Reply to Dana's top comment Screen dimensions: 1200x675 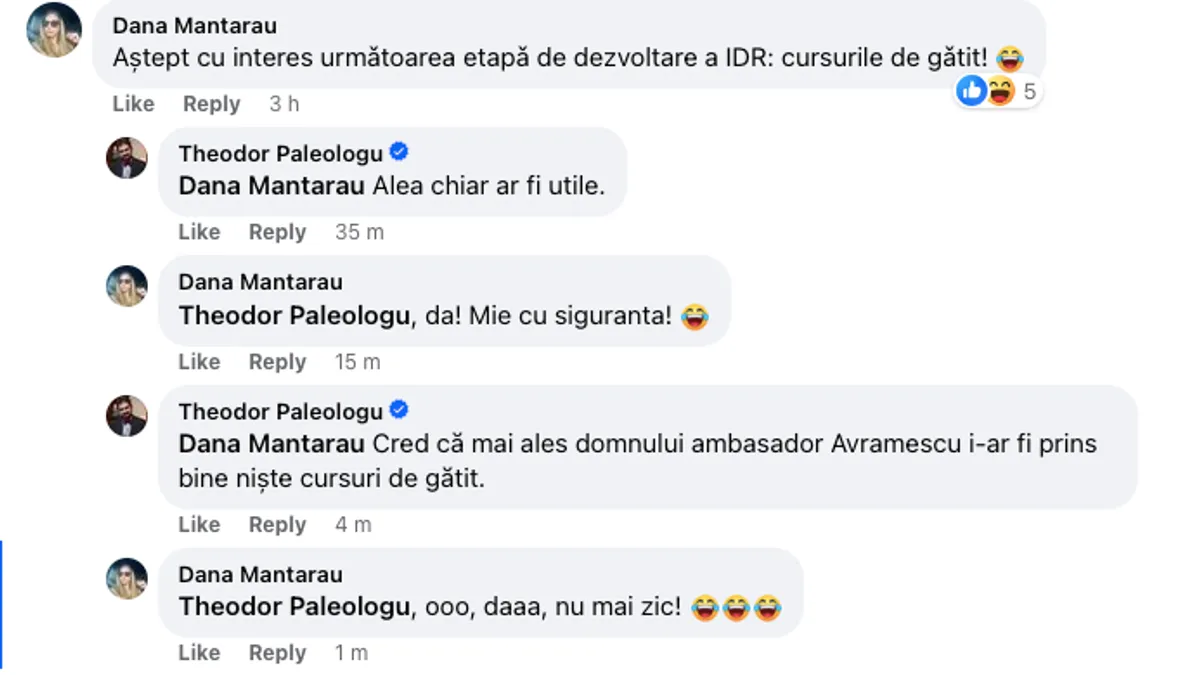[211, 104]
